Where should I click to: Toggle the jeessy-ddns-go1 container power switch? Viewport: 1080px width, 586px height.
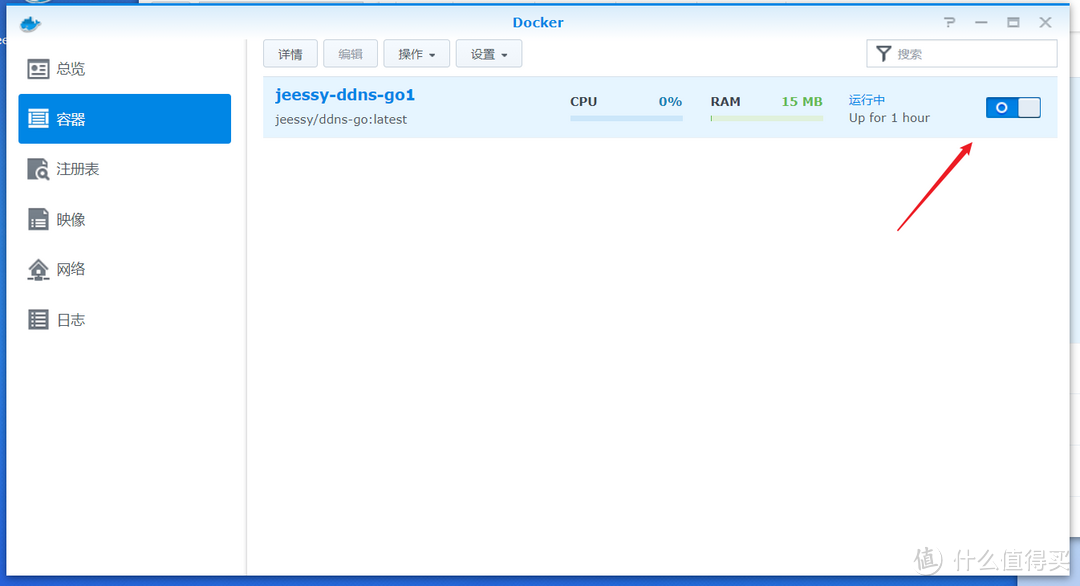click(x=1013, y=107)
